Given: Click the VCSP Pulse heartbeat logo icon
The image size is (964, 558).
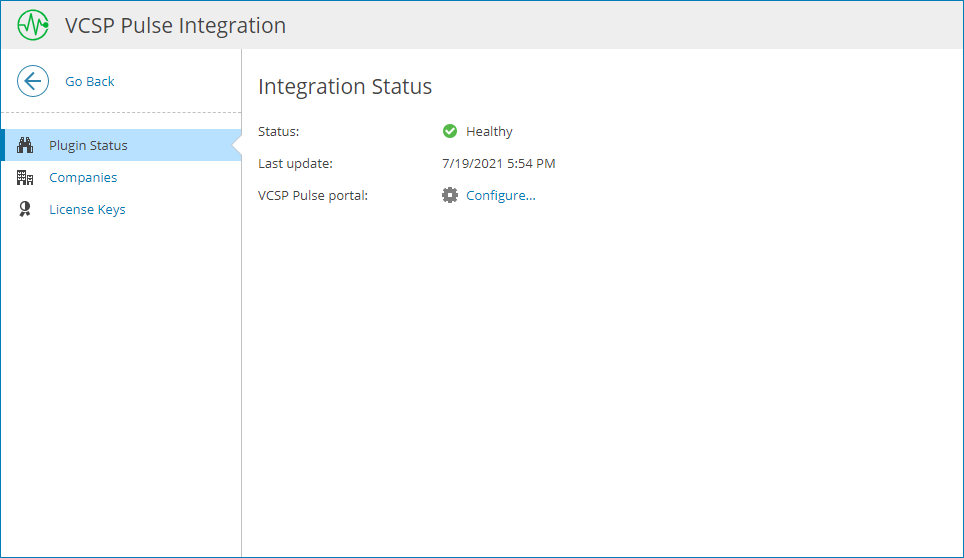Looking at the screenshot, I should tap(33, 25).
